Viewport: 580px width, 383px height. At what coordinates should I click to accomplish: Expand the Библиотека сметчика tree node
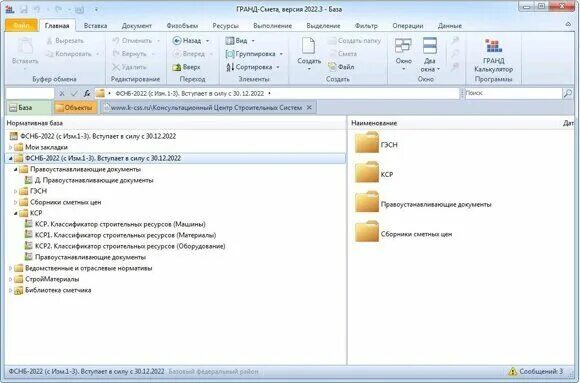(x=10, y=290)
